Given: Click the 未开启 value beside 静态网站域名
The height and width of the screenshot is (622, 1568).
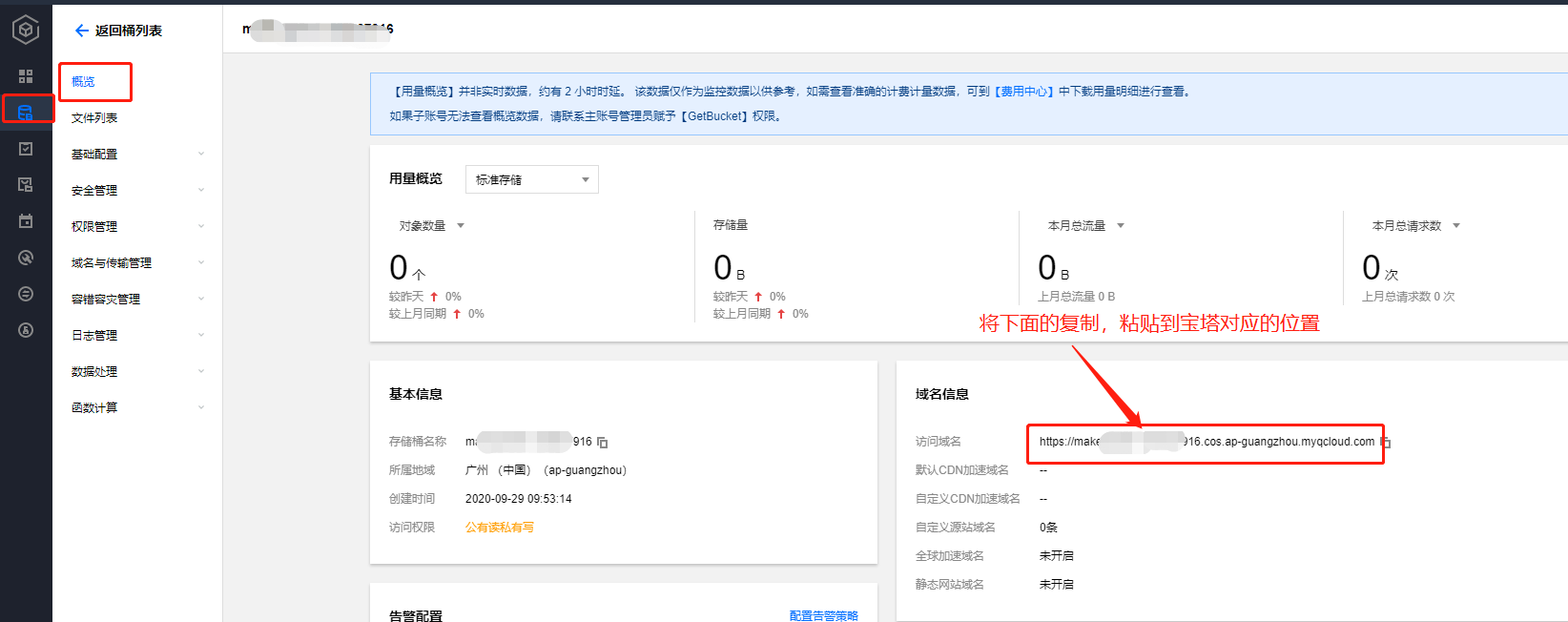Looking at the screenshot, I should pos(1057,585).
